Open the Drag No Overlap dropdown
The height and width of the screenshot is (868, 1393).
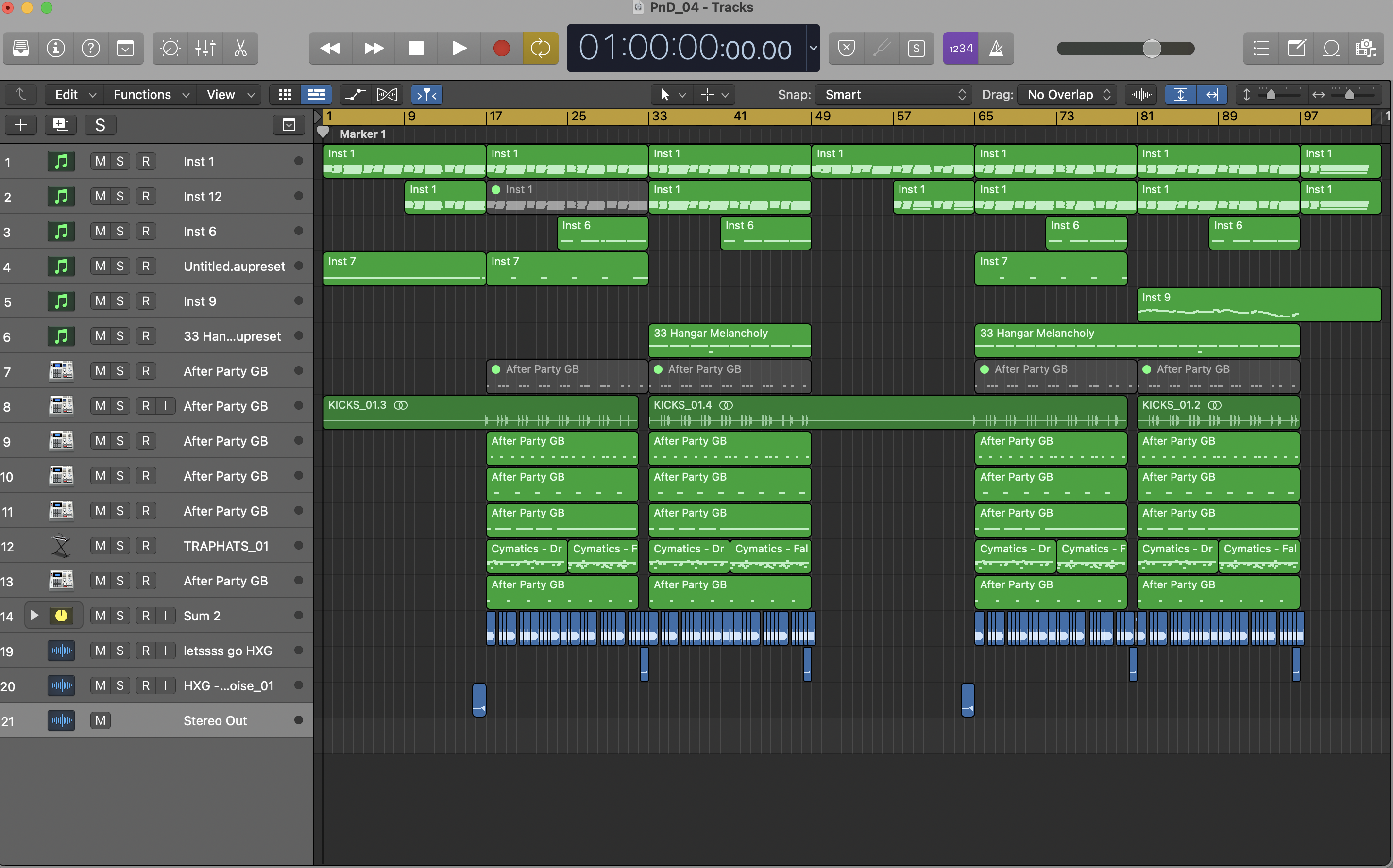1067,95
